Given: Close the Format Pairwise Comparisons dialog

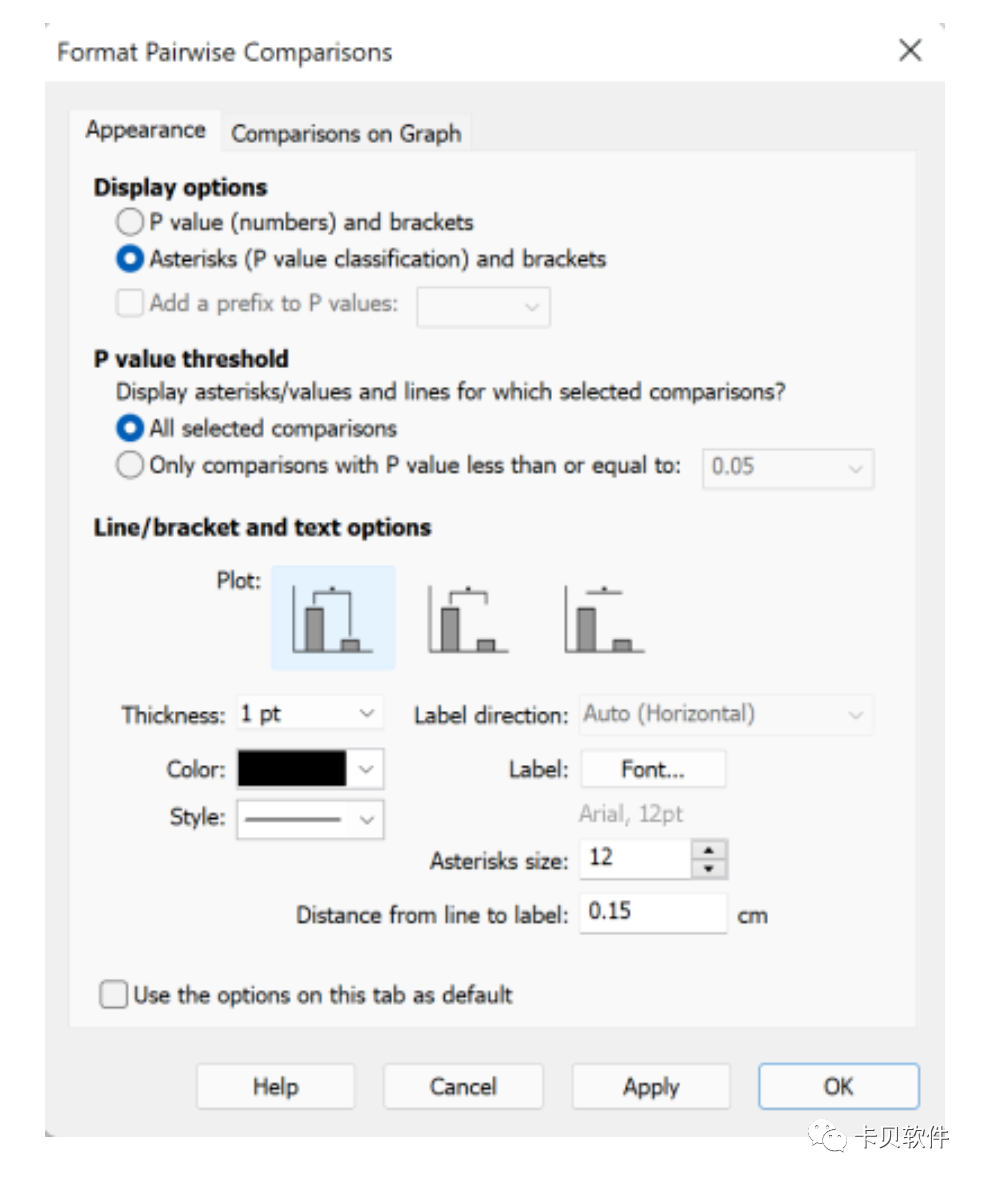Looking at the screenshot, I should click(x=910, y=50).
